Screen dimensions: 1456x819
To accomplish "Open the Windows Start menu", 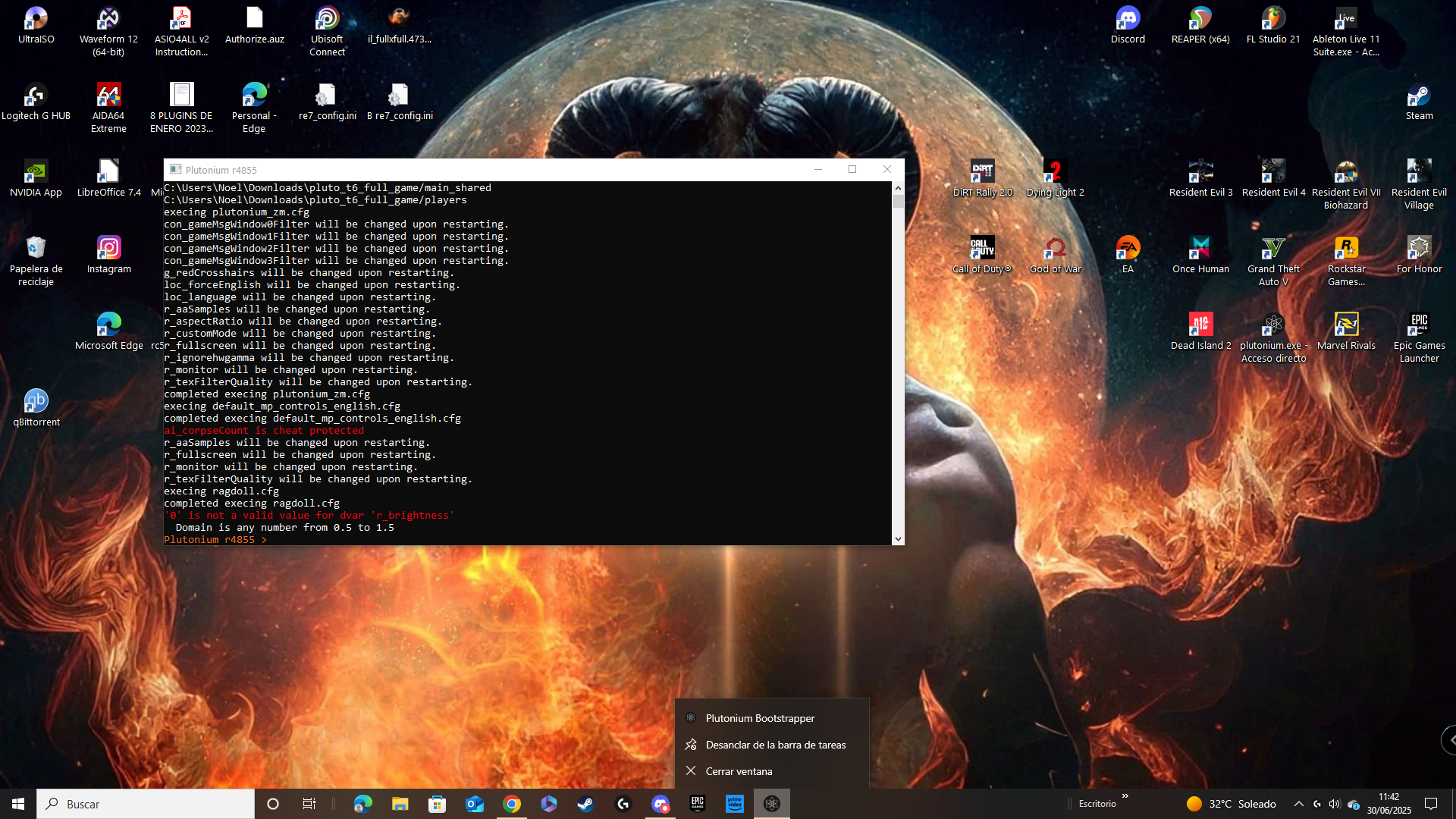I will (x=18, y=804).
